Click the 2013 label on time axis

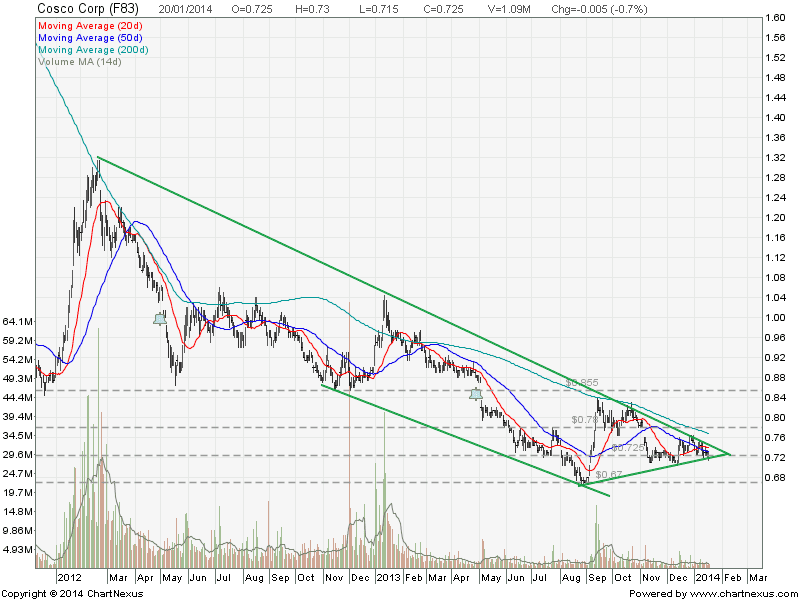coord(388,578)
